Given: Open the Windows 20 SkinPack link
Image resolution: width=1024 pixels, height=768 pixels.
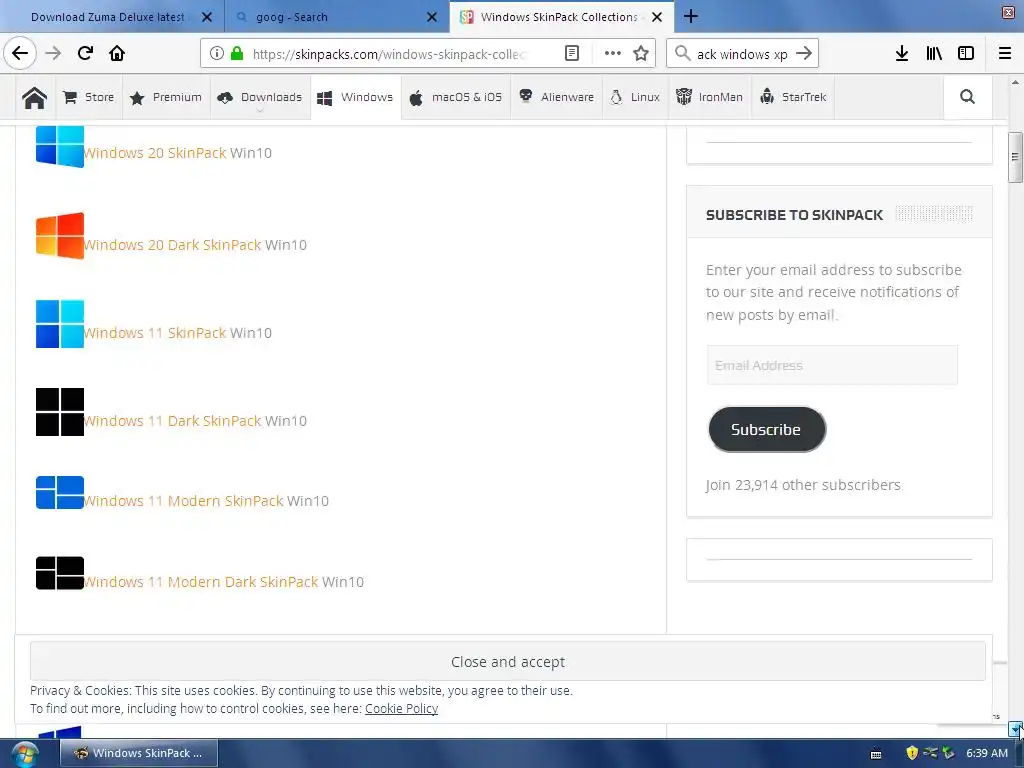Looking at the screenshot, I should click(x=155, y=153).
